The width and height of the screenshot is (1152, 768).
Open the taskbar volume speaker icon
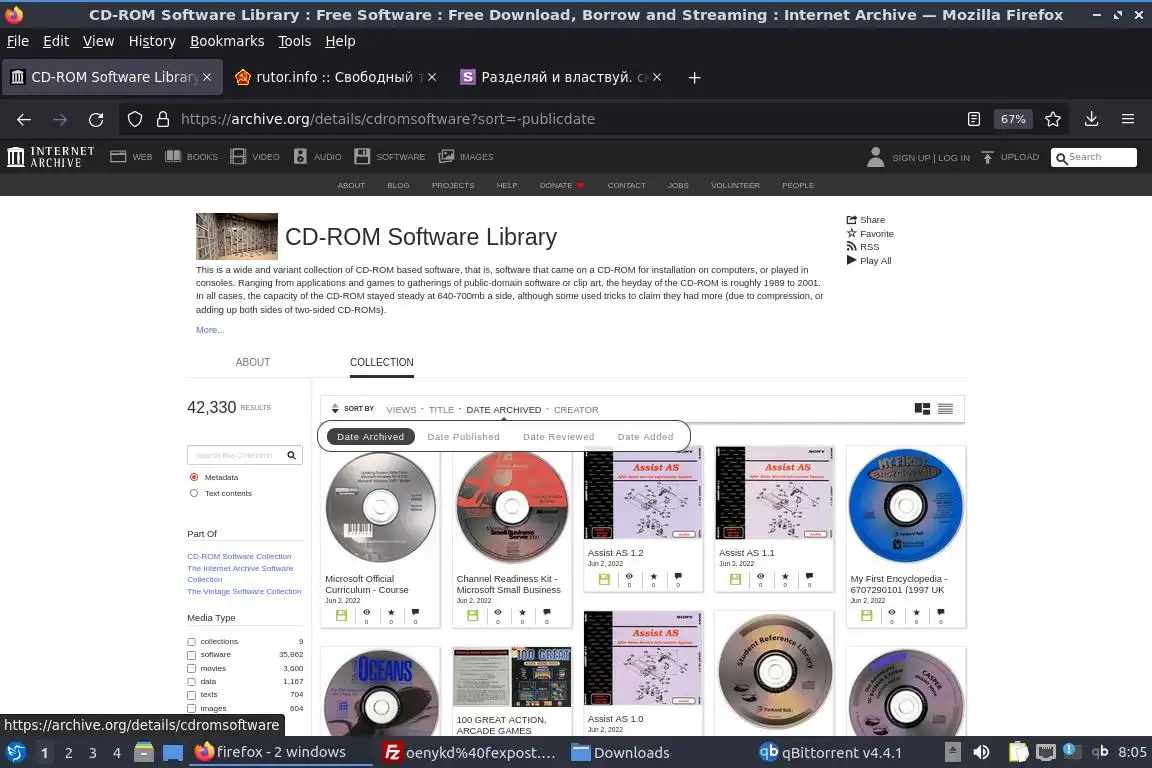click(x=981, y=752)
